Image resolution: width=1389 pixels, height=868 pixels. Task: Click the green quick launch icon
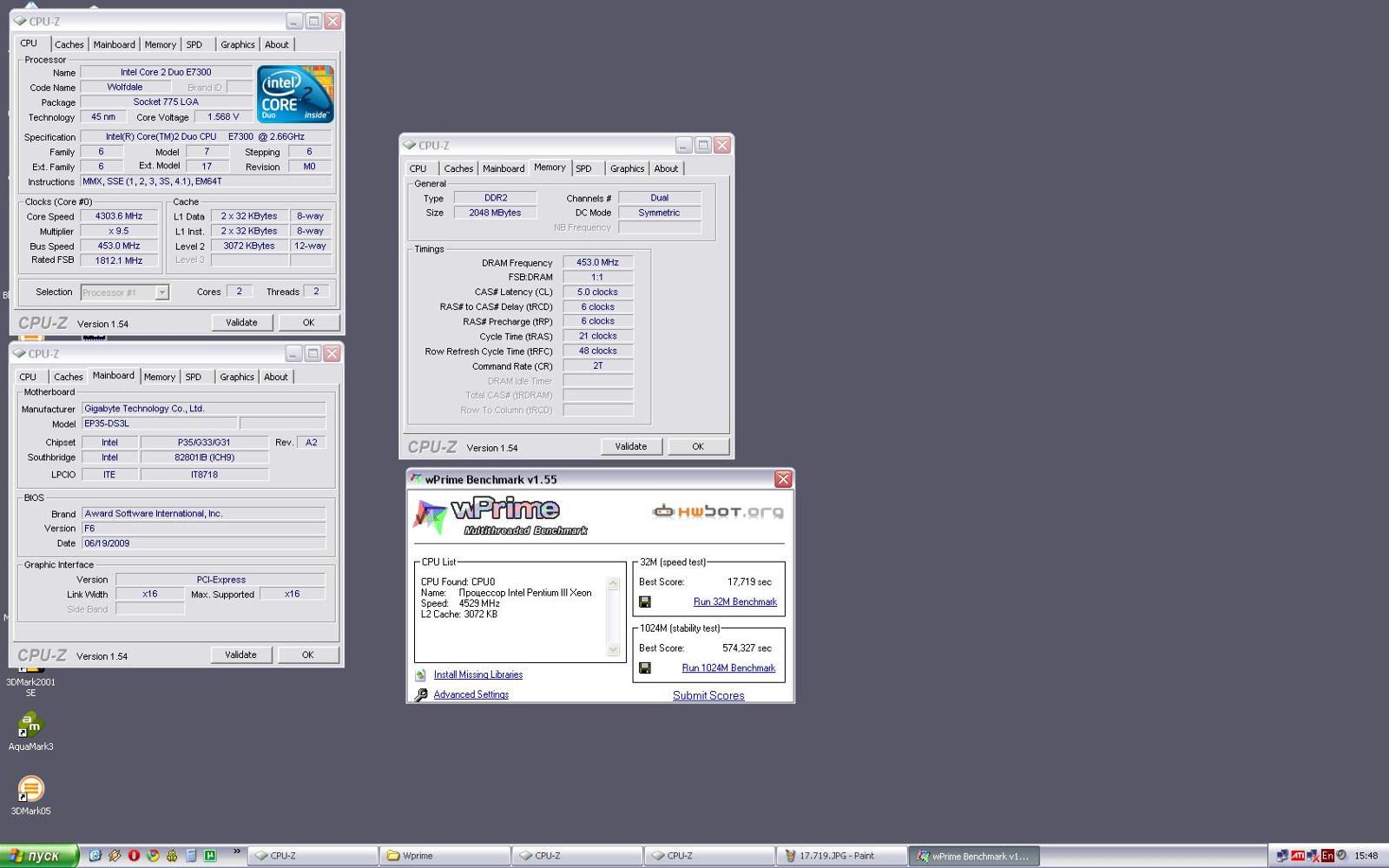click(x=210, y=855)
